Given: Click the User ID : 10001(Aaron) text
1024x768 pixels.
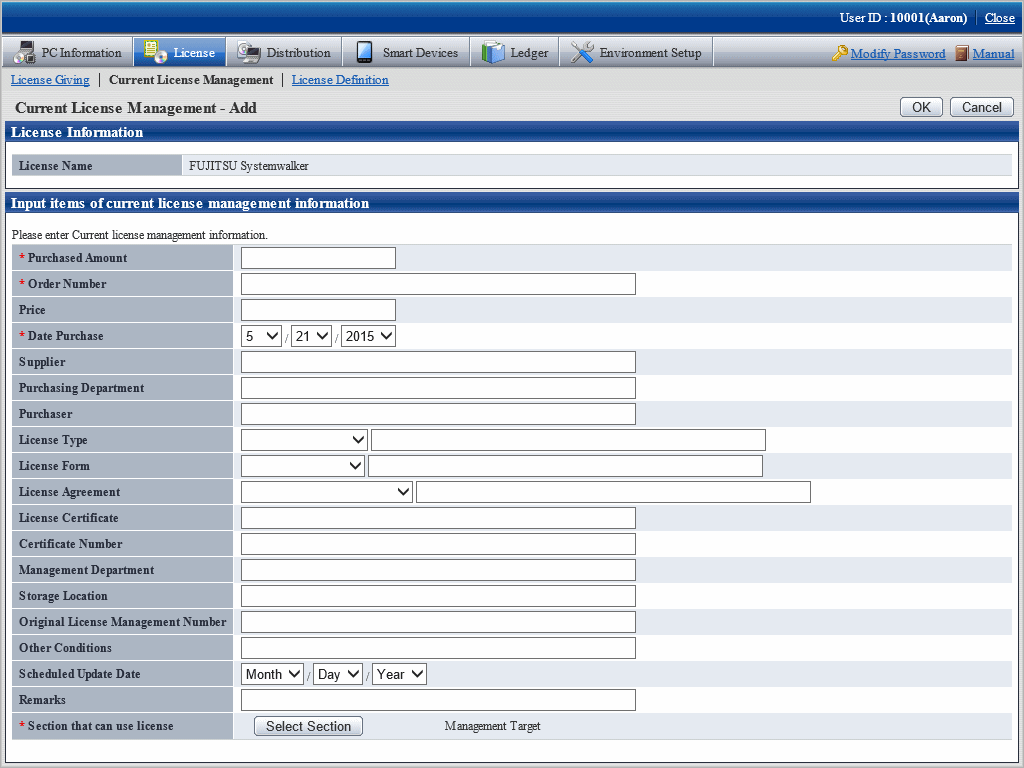Looking at the screenshot, I should pyautogui.click(x=903, y=18).
